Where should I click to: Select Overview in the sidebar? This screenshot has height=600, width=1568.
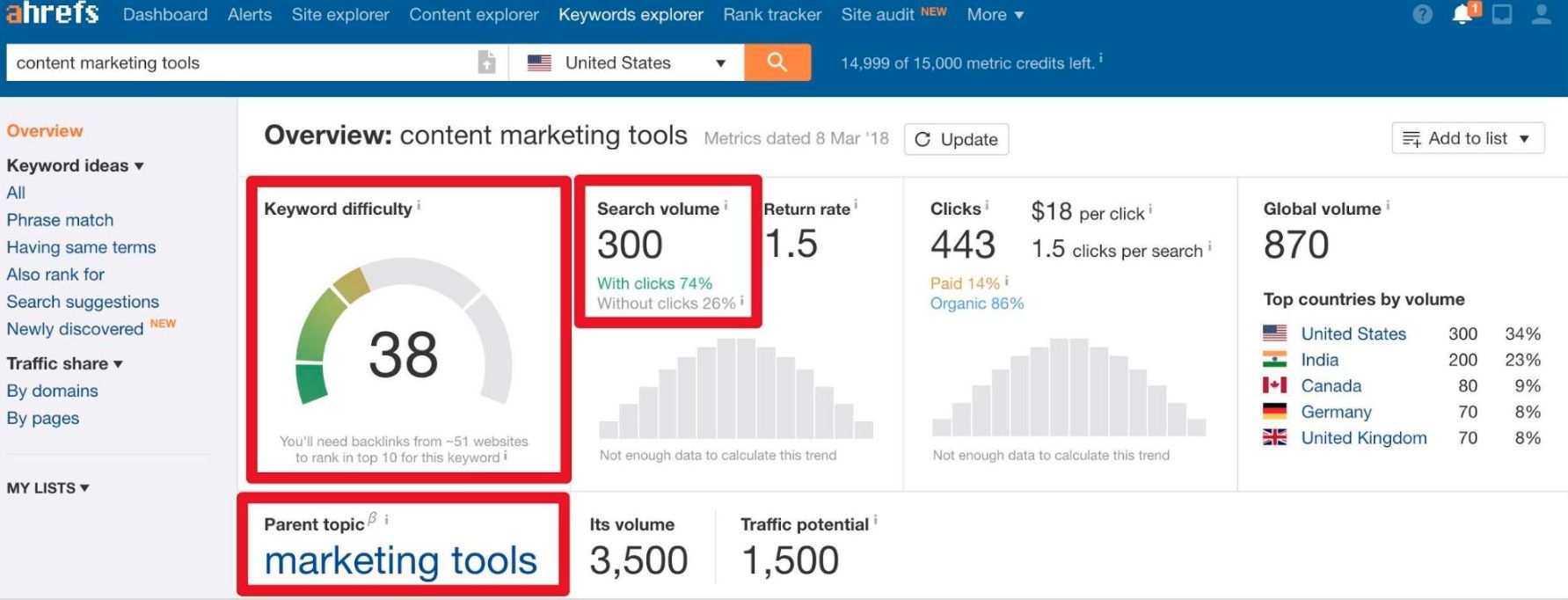coord(45,130)
